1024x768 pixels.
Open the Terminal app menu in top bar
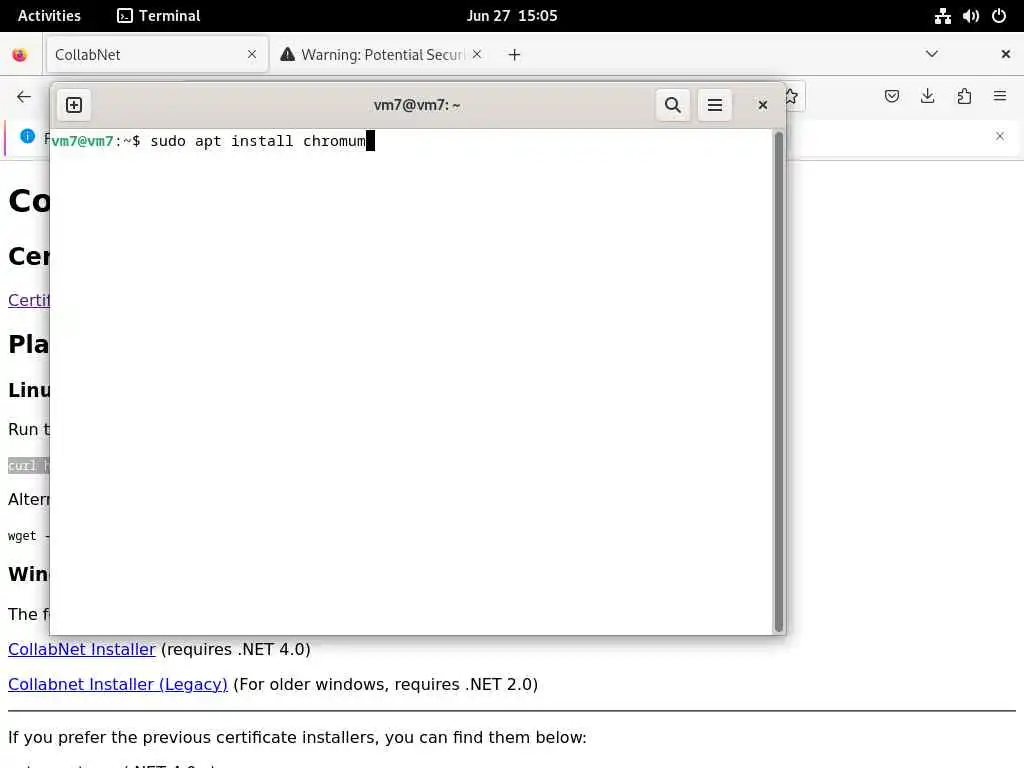coord(159,16)
